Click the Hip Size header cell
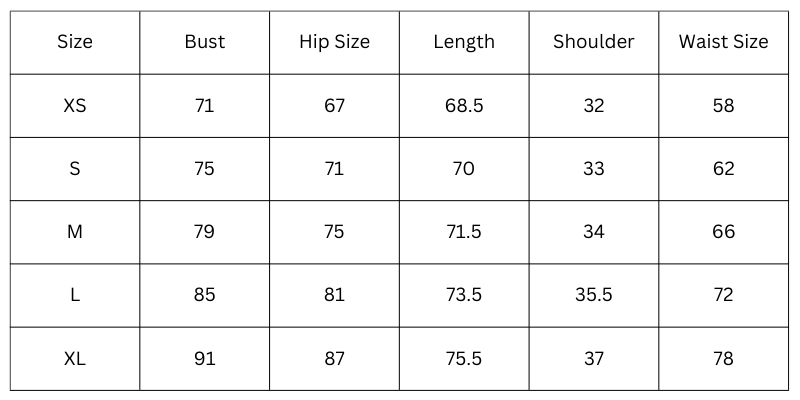Screen dimensions: 800x400 (334, 42)
